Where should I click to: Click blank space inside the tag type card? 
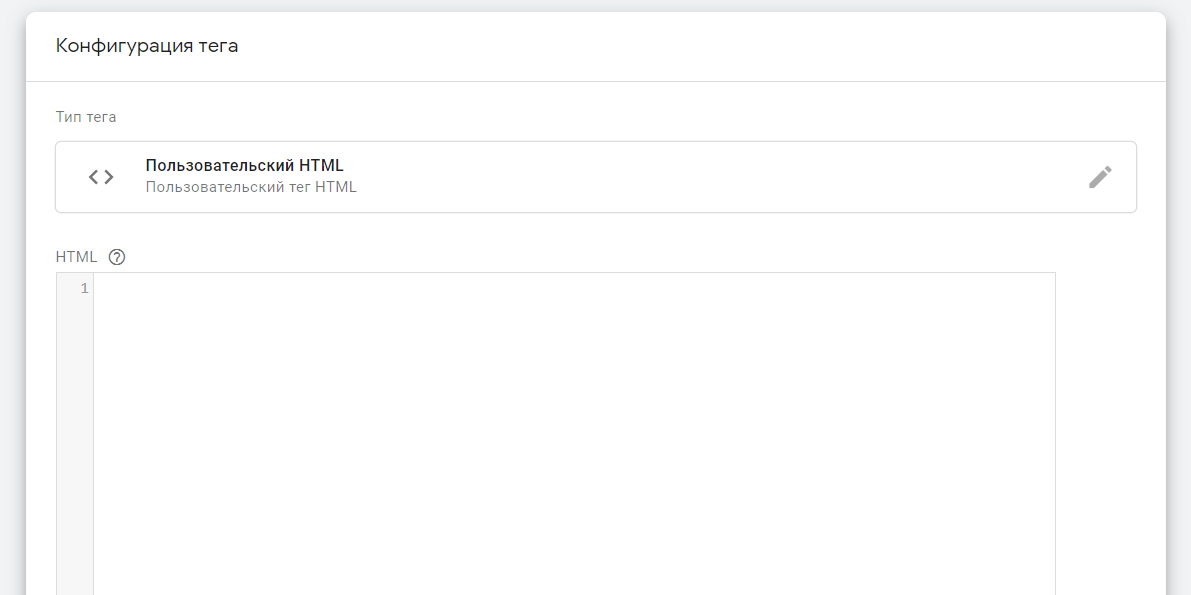[700, 177]
